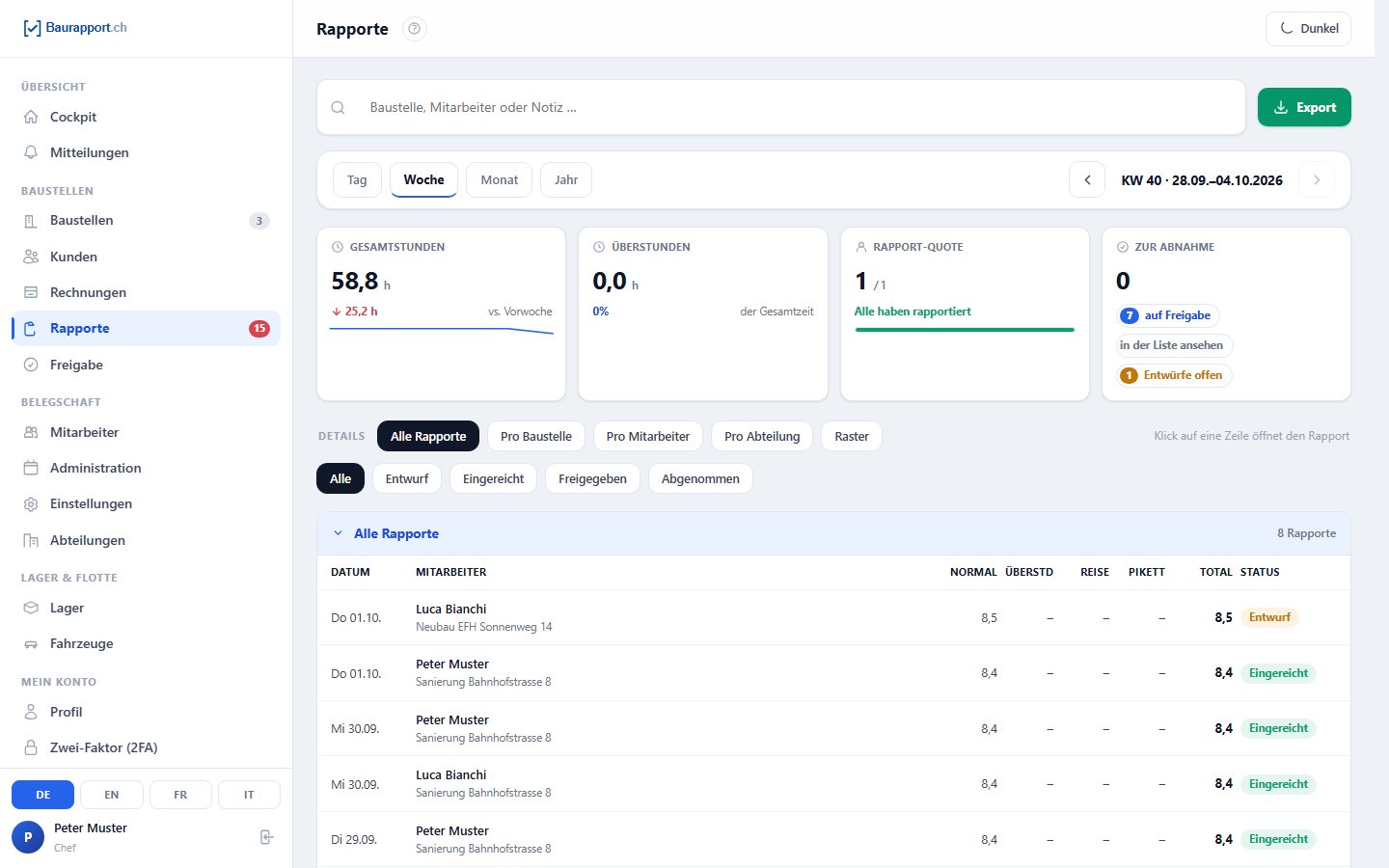Go to previous week with left chevron
The width and height of the screenshot is (1389, 868).
click(1087, 179)
